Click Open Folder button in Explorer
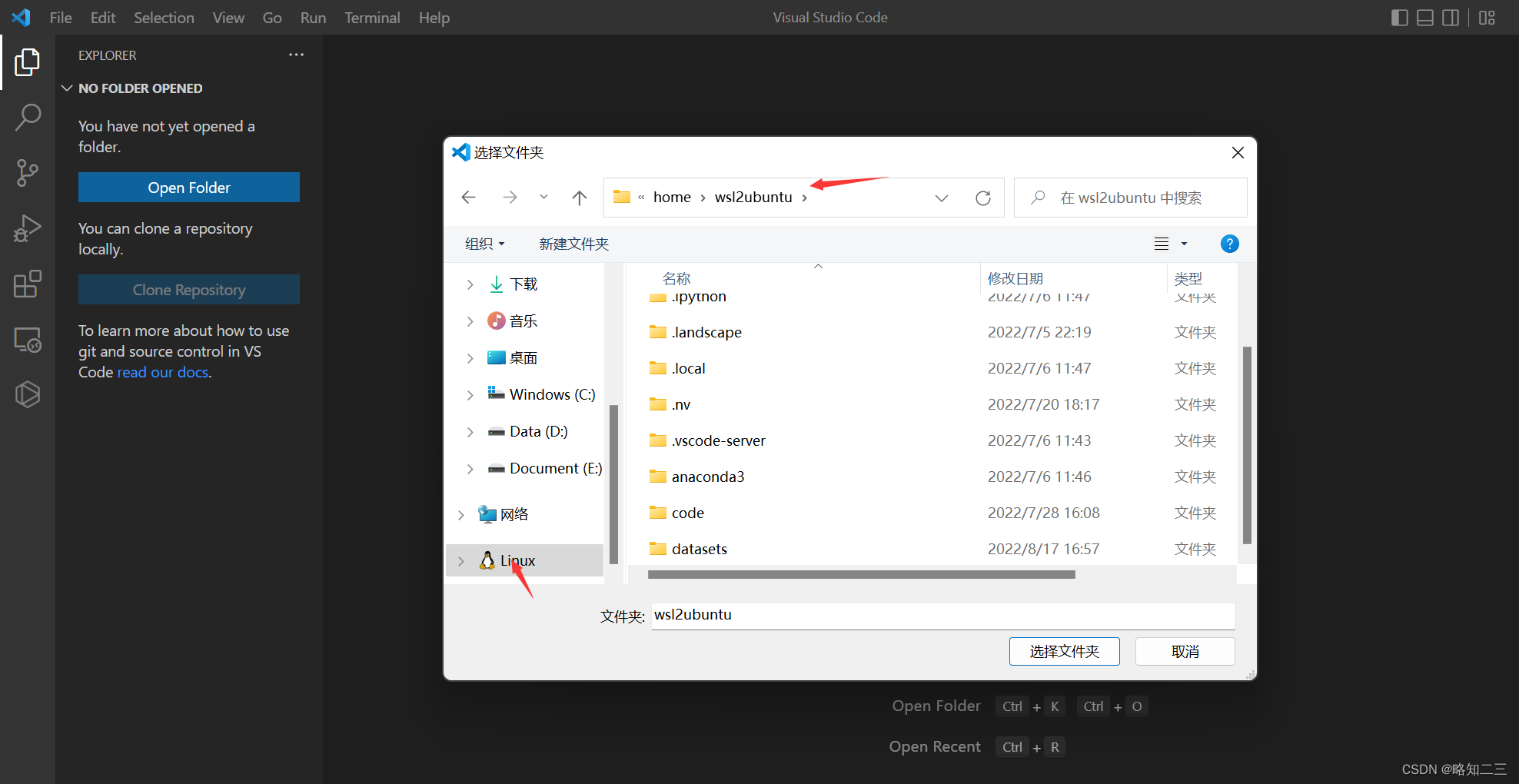Viewport: 1519px width, 784px height. pos(189,188)
